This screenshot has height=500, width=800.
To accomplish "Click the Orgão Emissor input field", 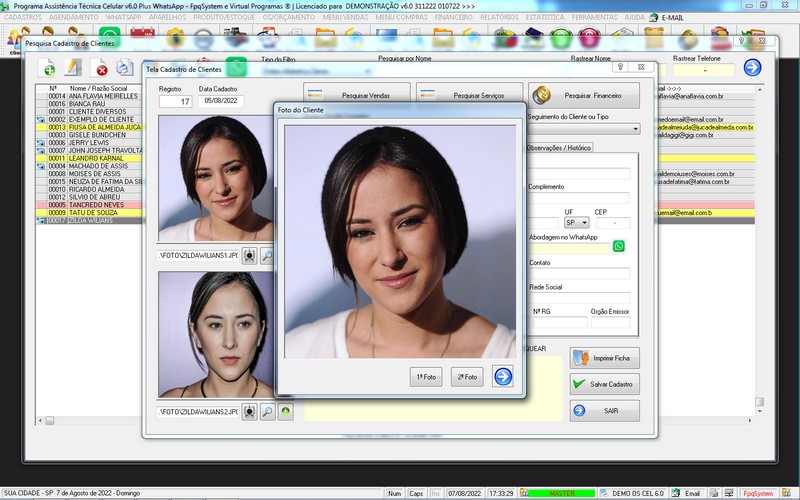I will pos(611,322).
